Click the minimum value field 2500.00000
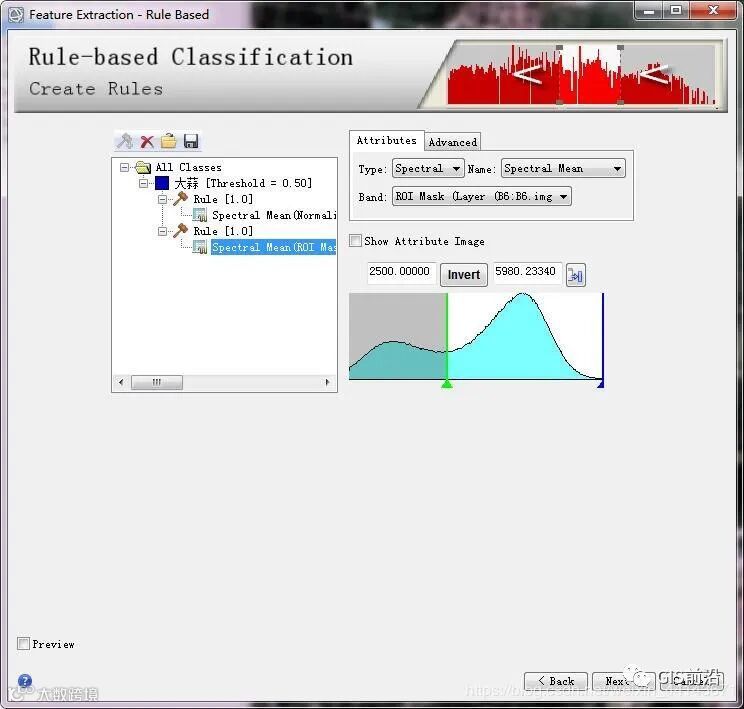The width and height of the screenshot is (744, 709). (x=401, y=272)
